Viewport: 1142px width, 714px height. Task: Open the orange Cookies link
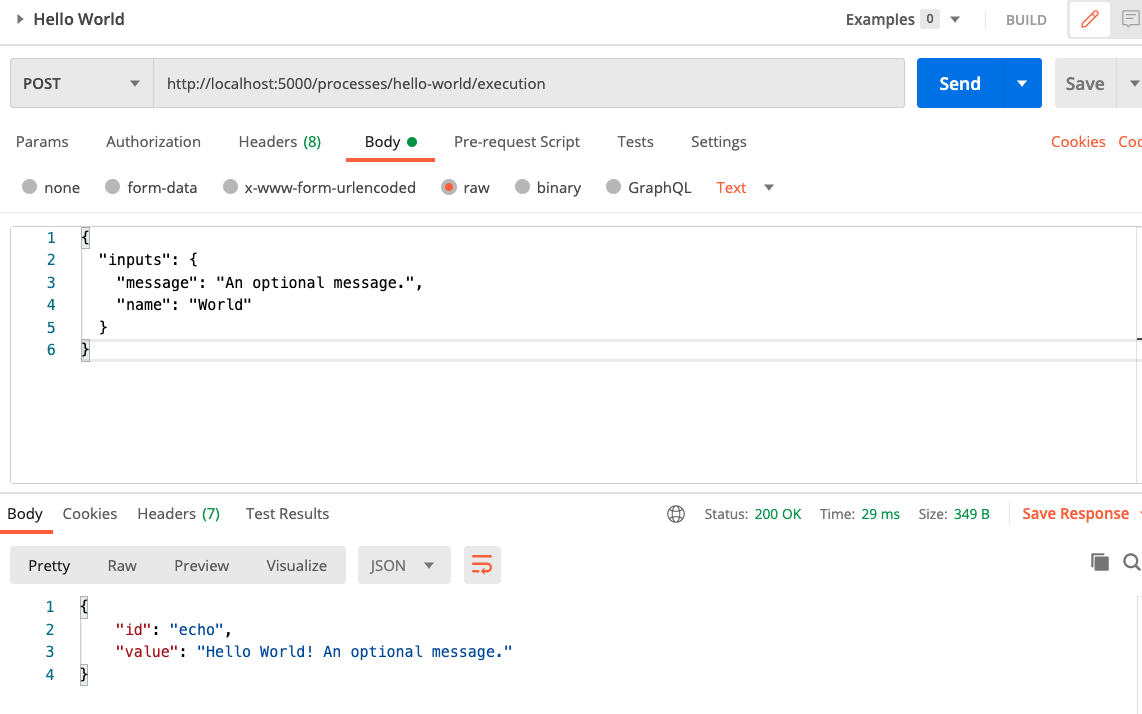coord(1078,142)
